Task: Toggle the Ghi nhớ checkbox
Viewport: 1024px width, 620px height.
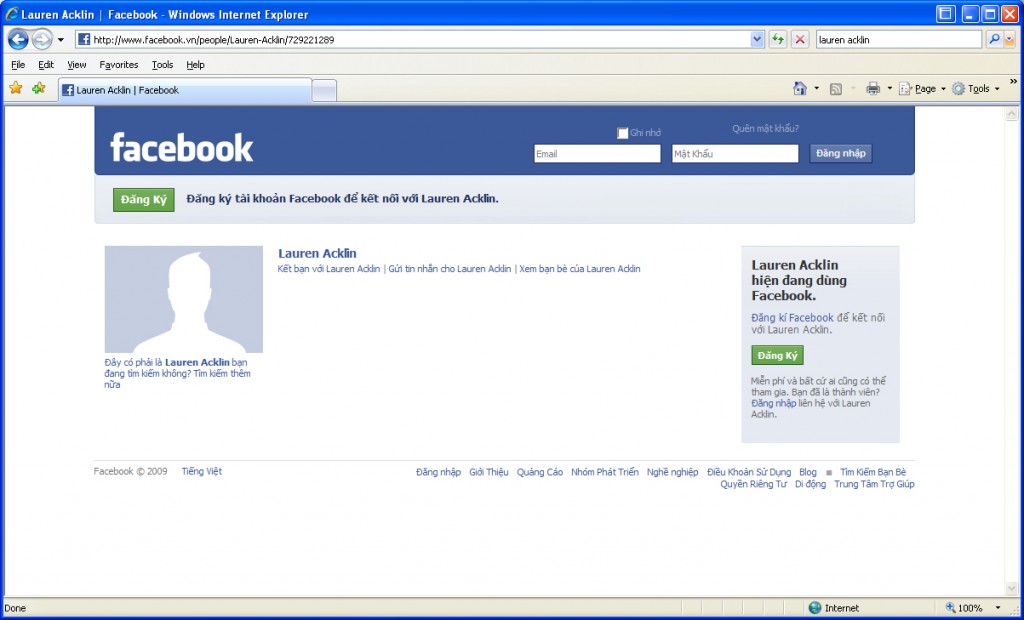Action: tap(622, 133)
